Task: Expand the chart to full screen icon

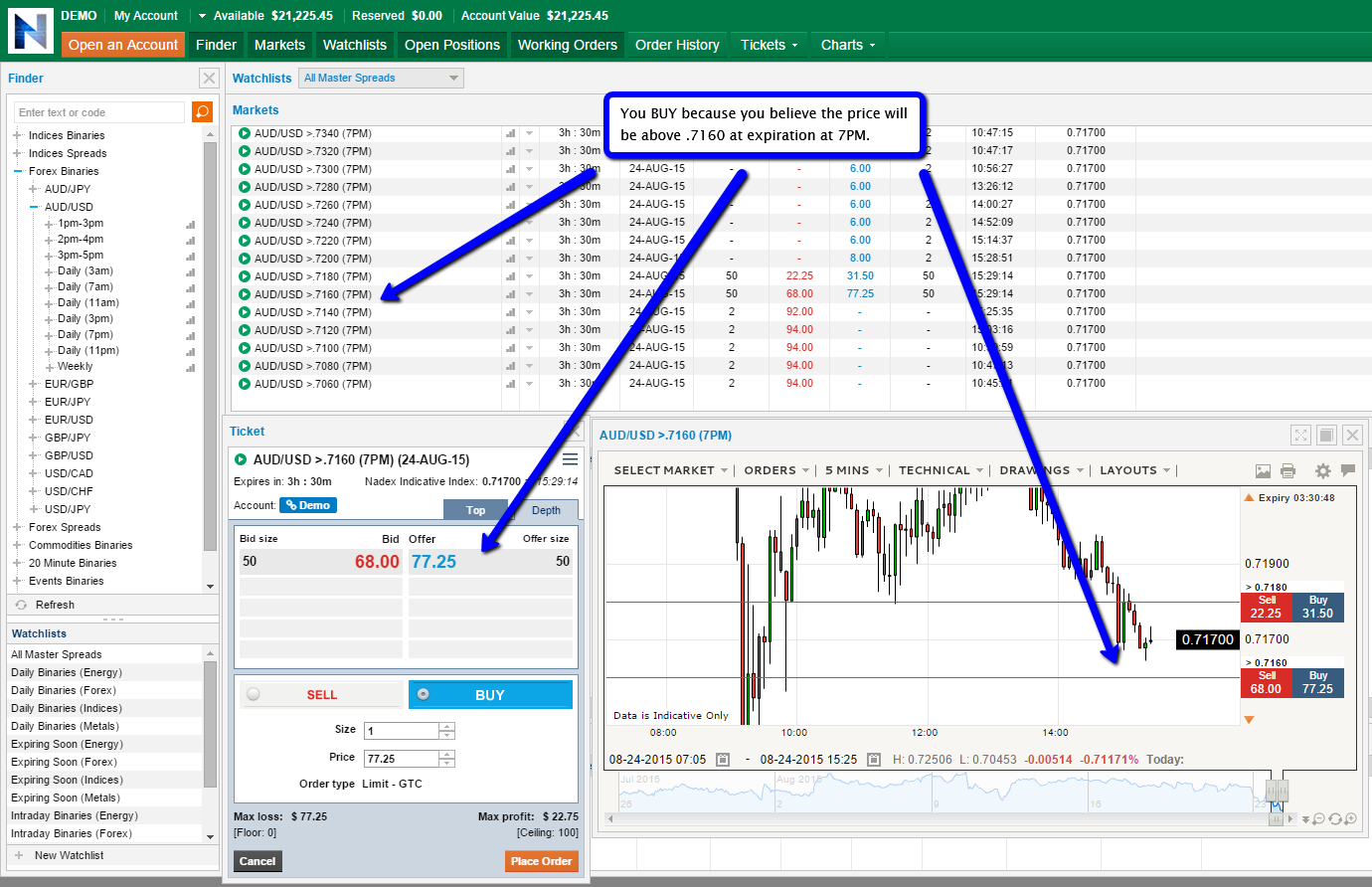Action: [1300, 435]
